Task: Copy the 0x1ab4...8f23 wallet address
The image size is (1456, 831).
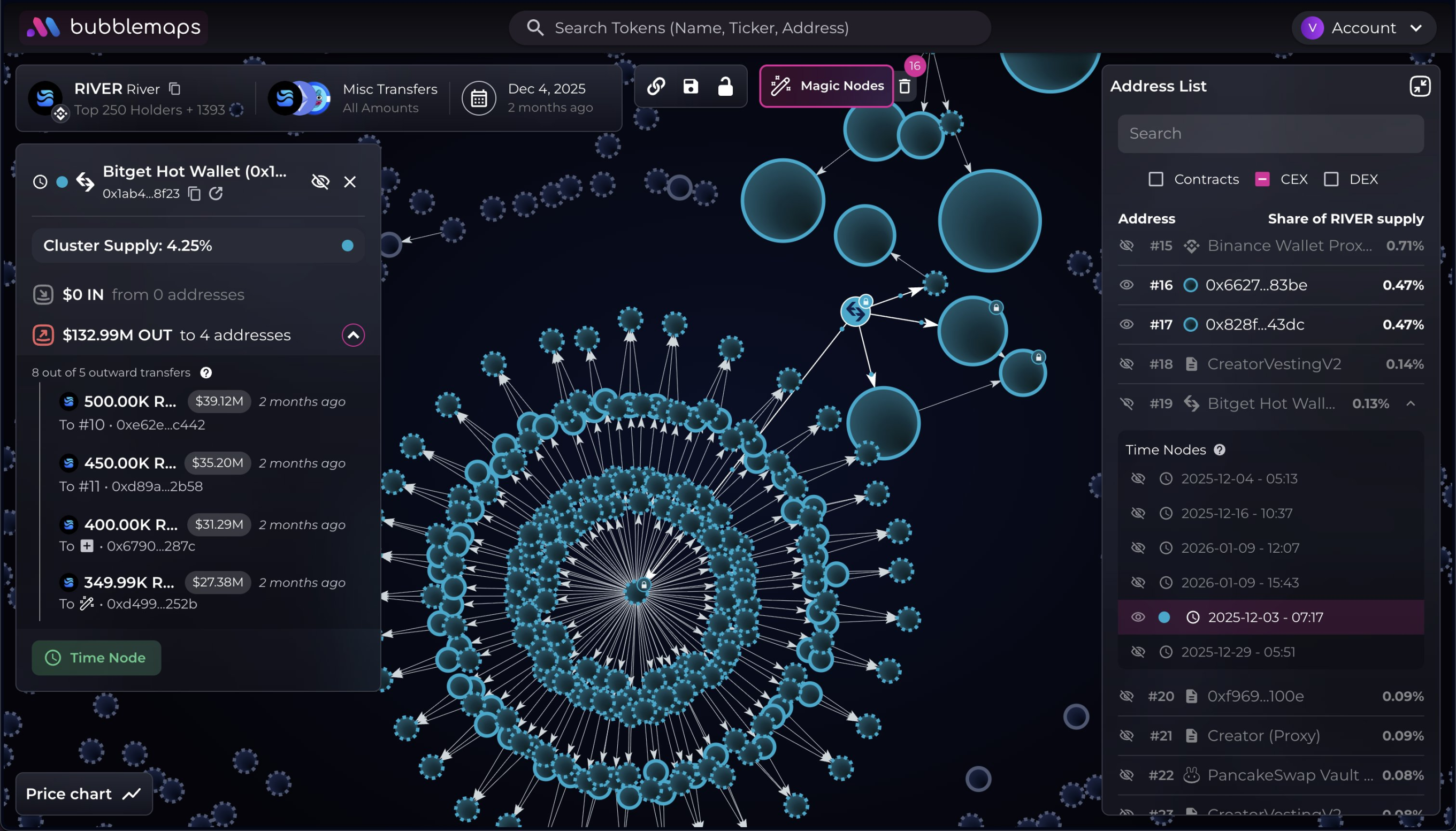Action: click(x=195, y=194)
